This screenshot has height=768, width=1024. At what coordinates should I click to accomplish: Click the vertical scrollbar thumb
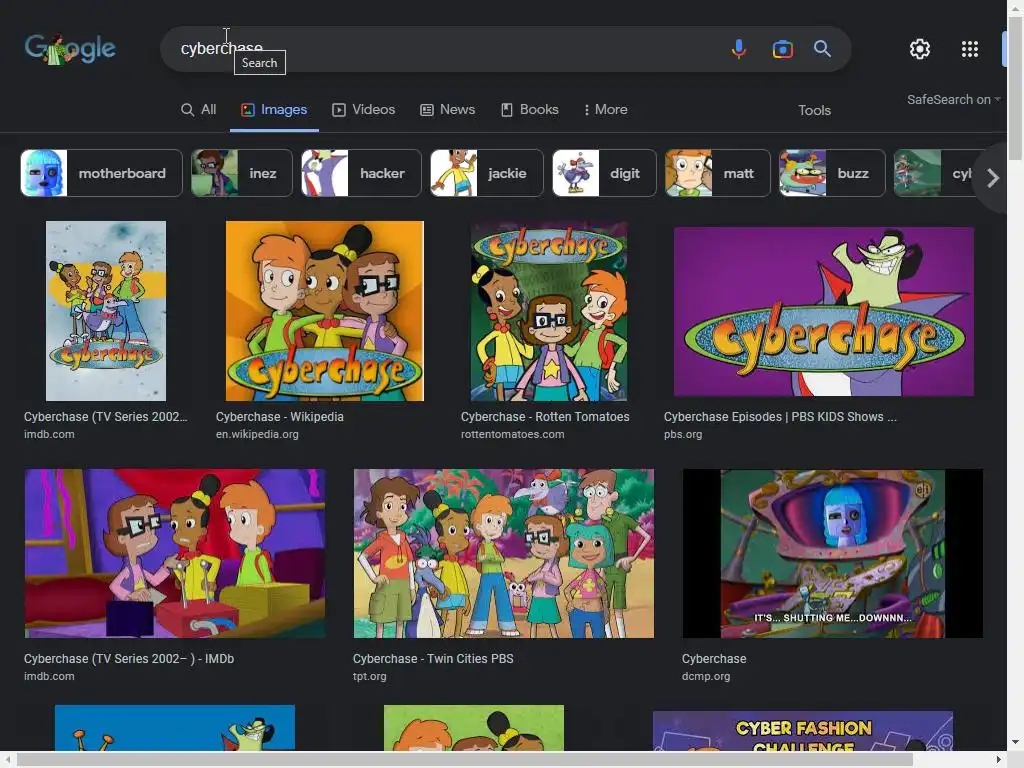[1016, 88]
